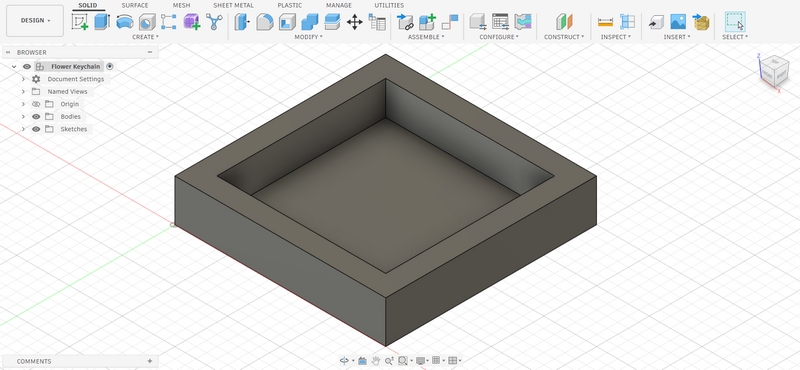Viewport: 800px width, 370px height.
Task: Activate the Fillet tool
Action: tap(264, 22)
